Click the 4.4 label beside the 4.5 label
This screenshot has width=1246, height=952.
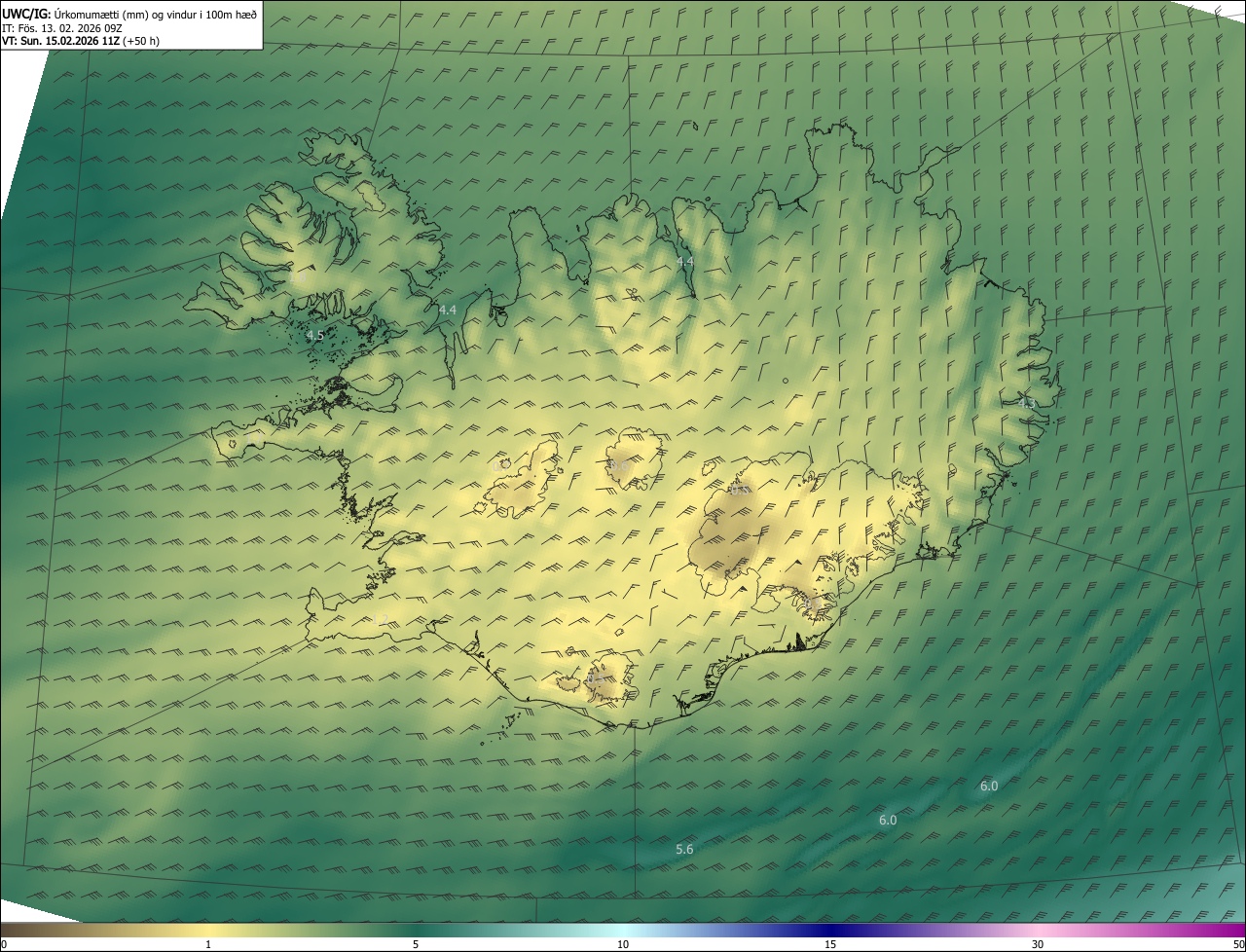[447, 310]
